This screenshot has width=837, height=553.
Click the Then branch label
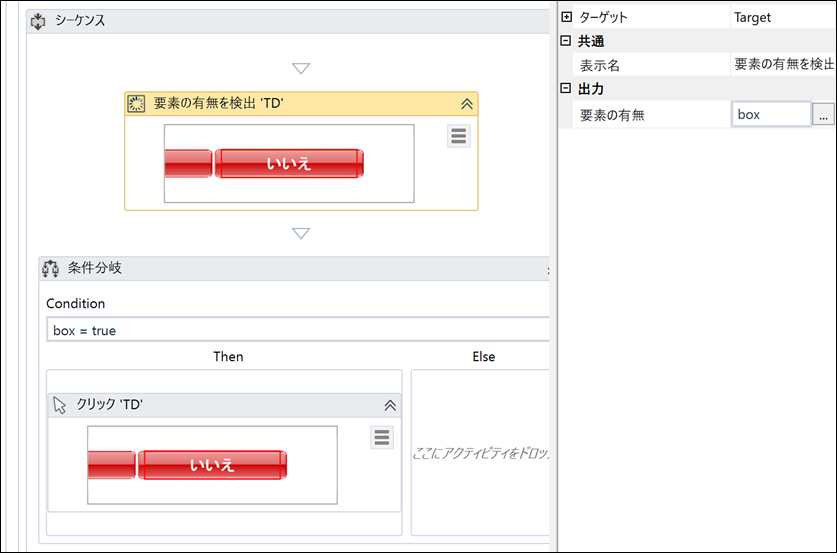pos(228,357)
